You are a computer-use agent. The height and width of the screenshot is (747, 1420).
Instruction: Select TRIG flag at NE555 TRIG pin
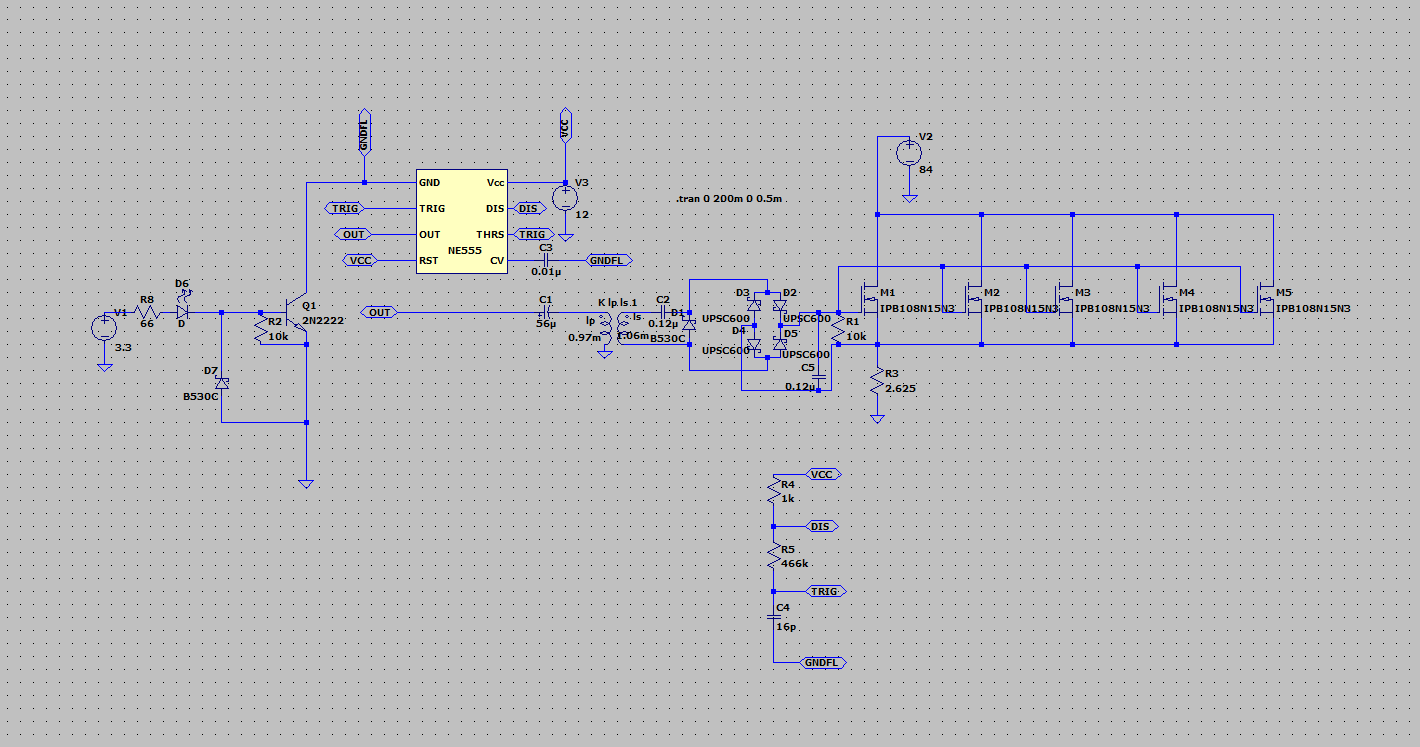[x=344, y=208]
